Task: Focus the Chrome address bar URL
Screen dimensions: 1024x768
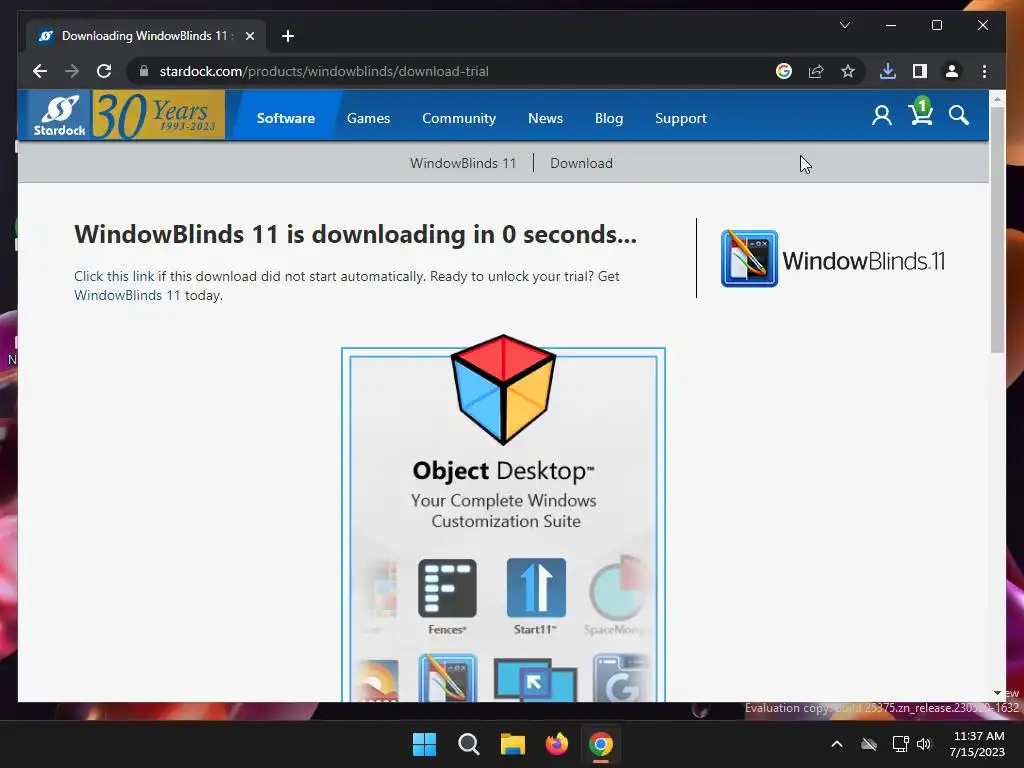Action: [324, 71]
